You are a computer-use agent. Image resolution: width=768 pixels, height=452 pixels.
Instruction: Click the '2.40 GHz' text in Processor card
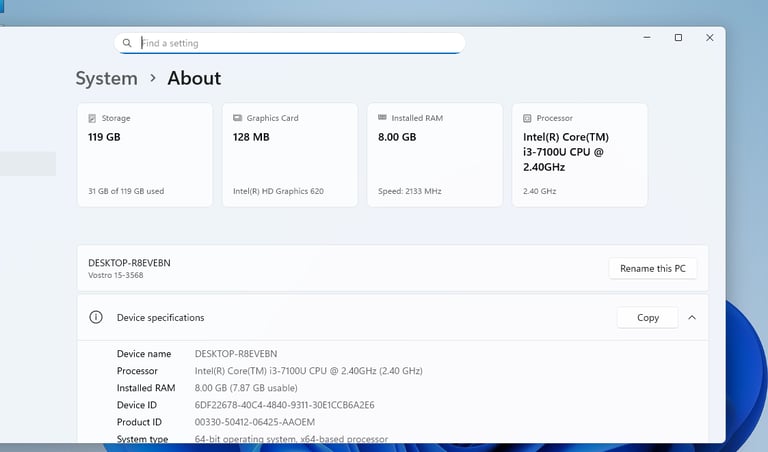point(539,191)
